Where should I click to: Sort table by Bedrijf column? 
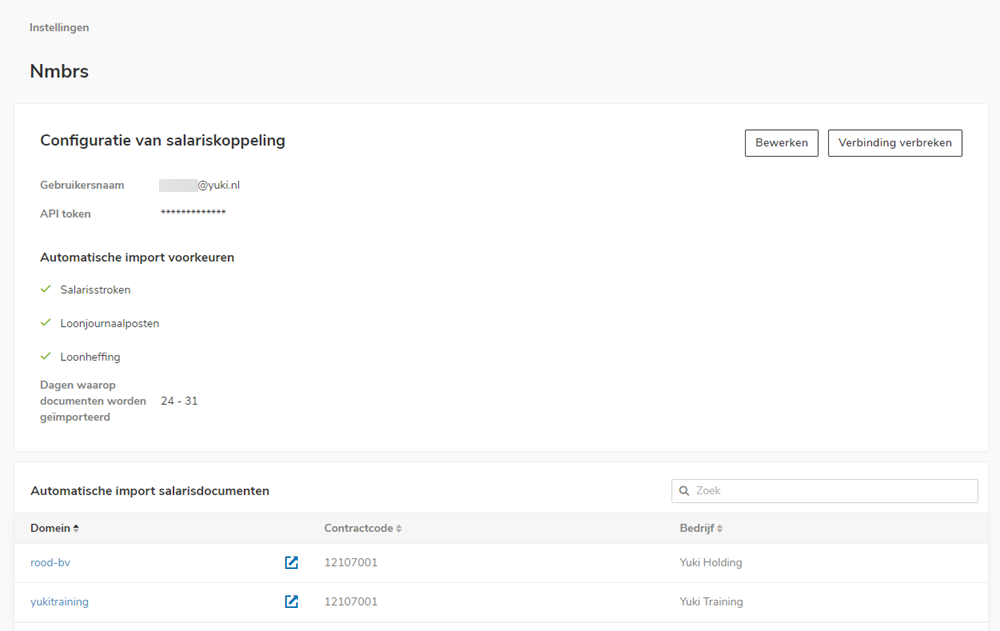pyautogui.click(x=700, y=528)
